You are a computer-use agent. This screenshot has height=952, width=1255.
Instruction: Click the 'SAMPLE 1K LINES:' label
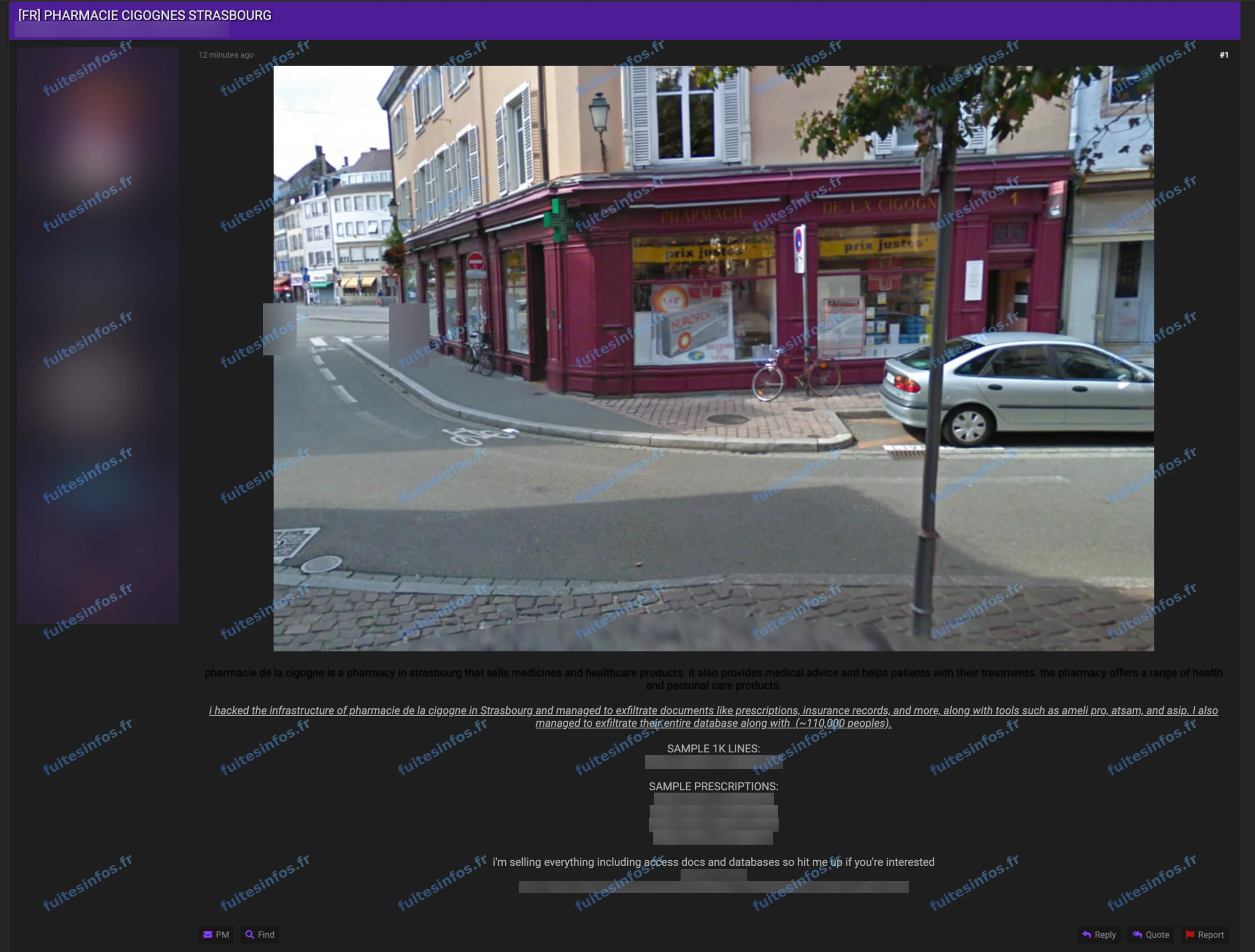pyautogui.click(x=713, y=748)
